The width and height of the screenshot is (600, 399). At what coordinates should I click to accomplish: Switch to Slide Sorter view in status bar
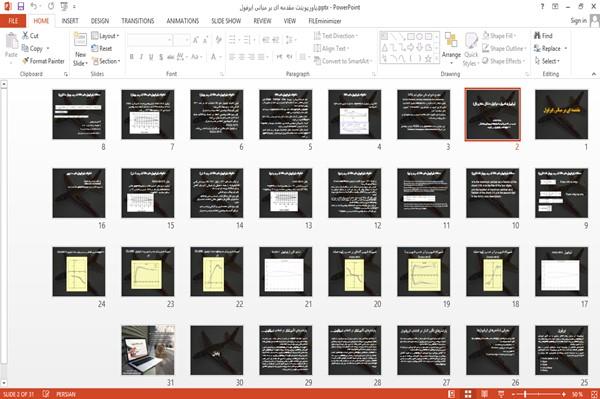pyautogui.click(x=468, y=394)
